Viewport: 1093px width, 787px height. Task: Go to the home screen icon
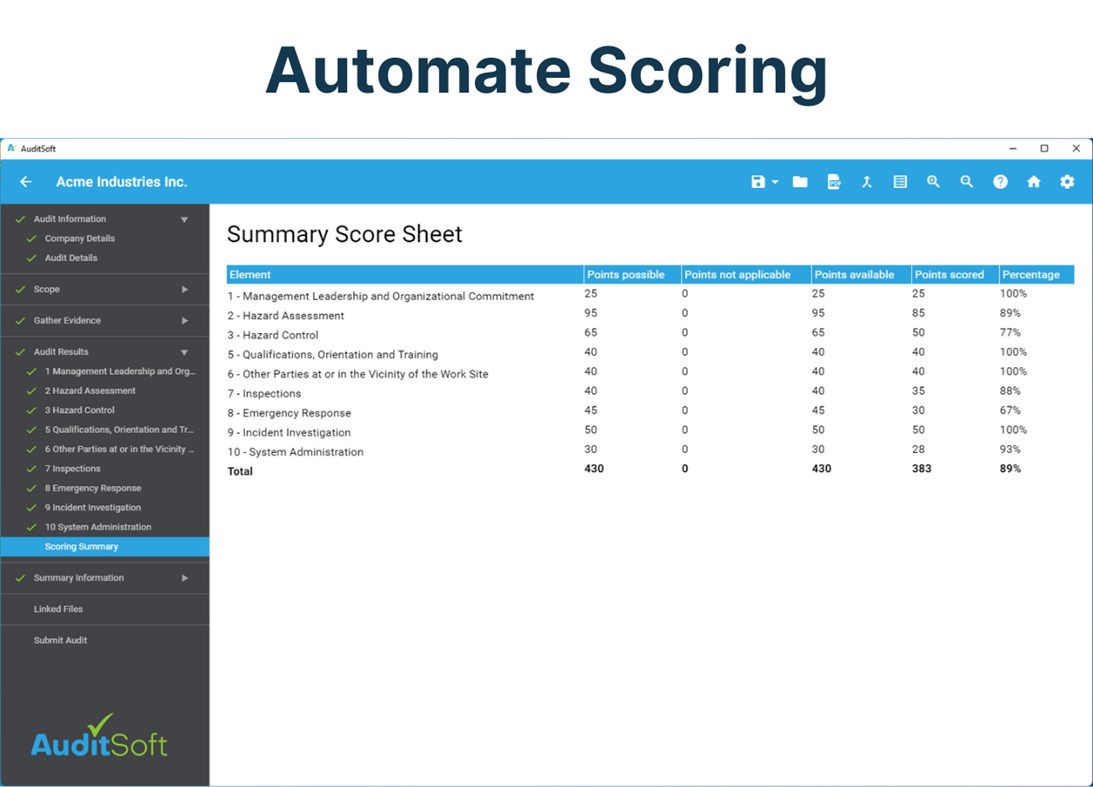[1033, 182]
